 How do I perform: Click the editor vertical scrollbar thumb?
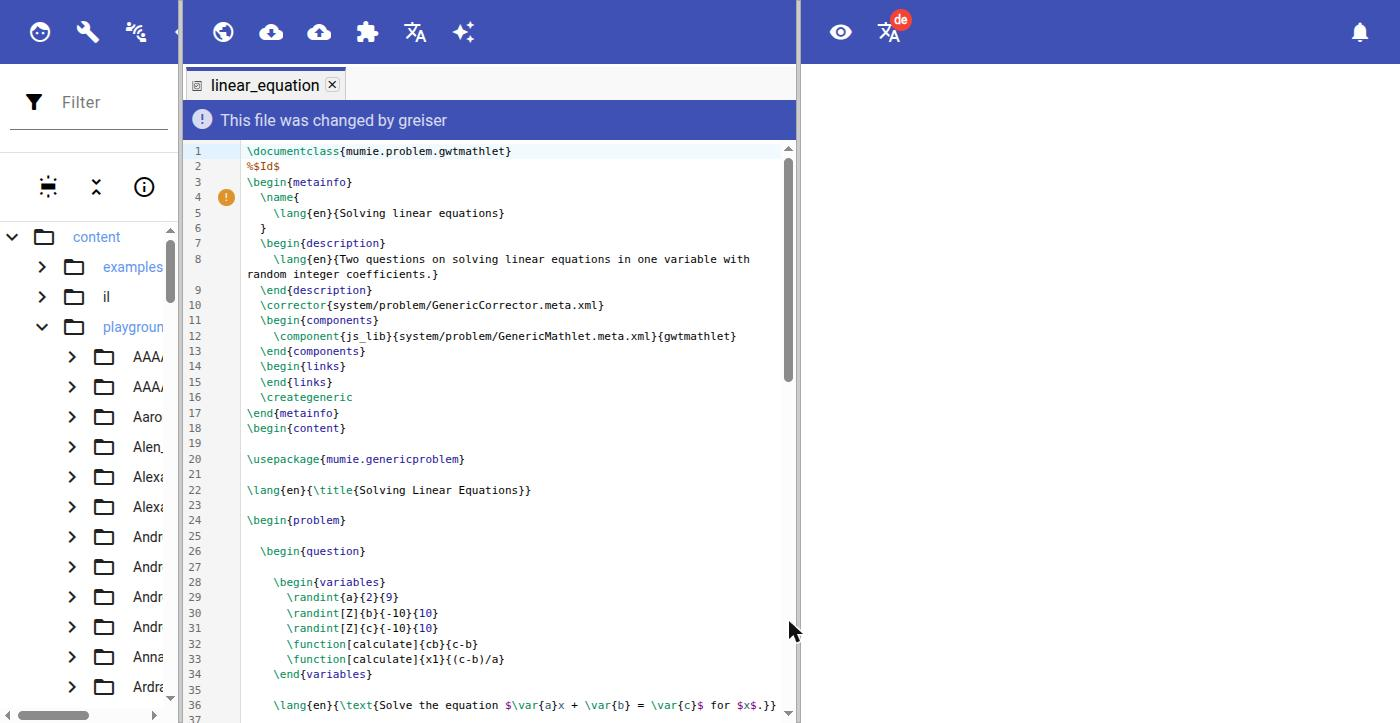click(788, 268)
